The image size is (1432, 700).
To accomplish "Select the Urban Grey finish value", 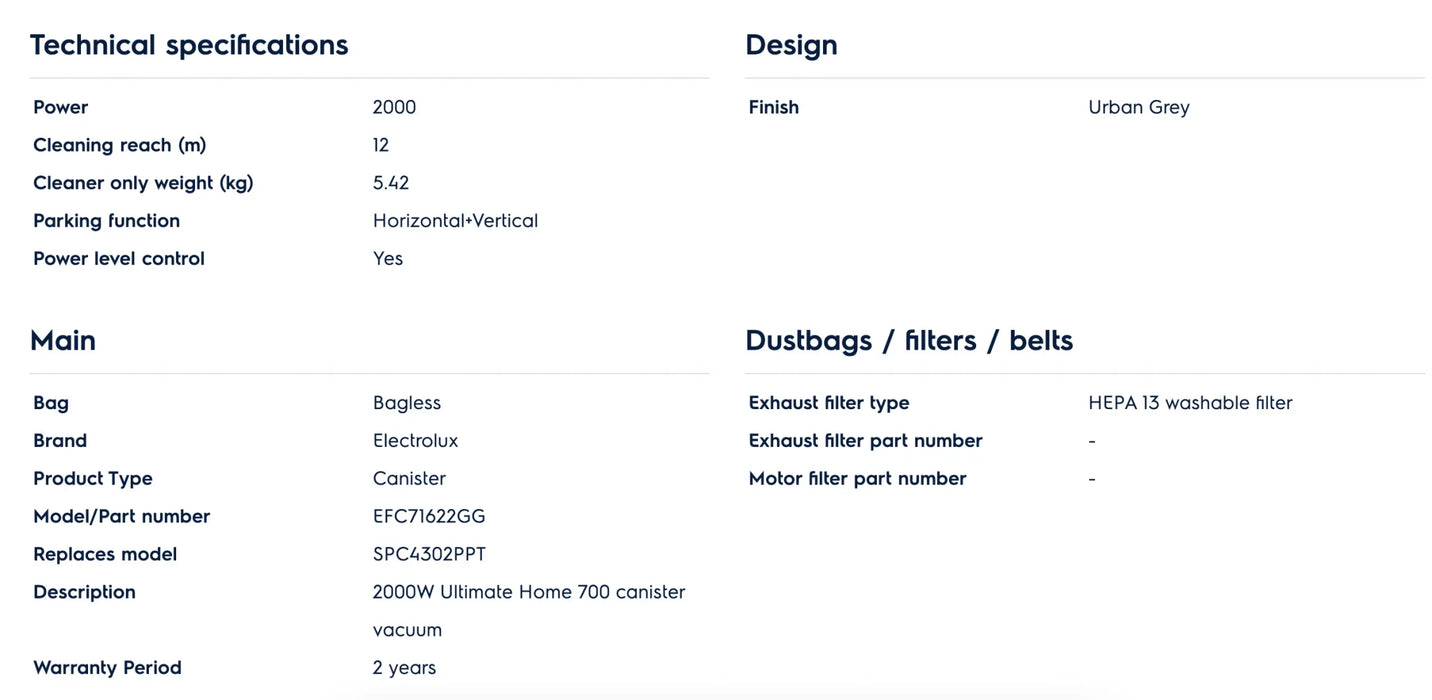I will pos(1139,107).
